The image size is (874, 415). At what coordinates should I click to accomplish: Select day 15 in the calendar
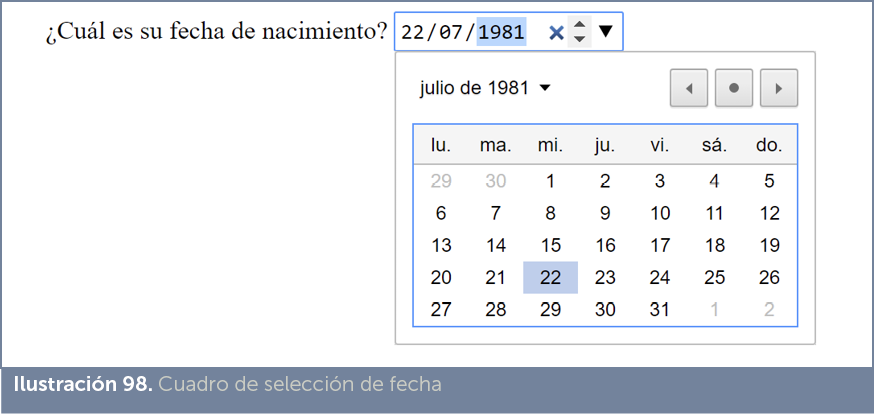point(550,246)
